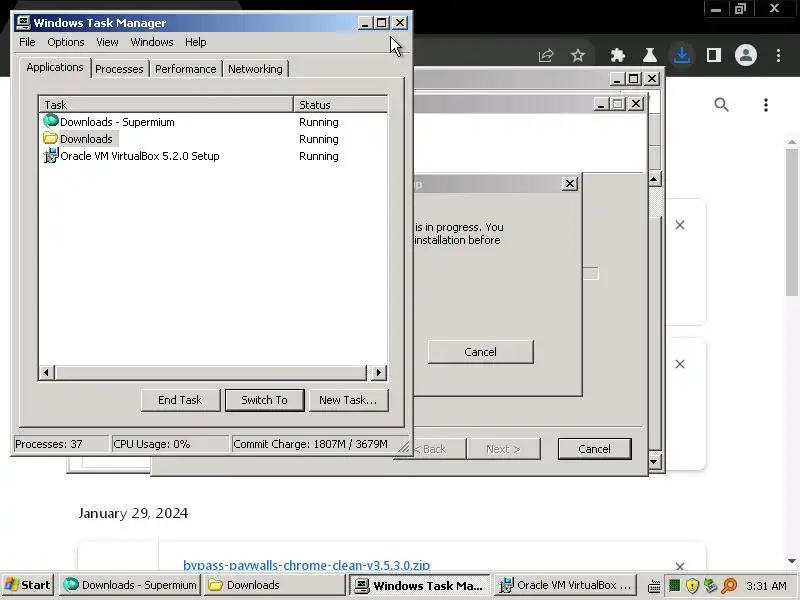Open the Help menu in Task Manager
The height and width of the screenshot is (600, 800).
click(195, 42)
